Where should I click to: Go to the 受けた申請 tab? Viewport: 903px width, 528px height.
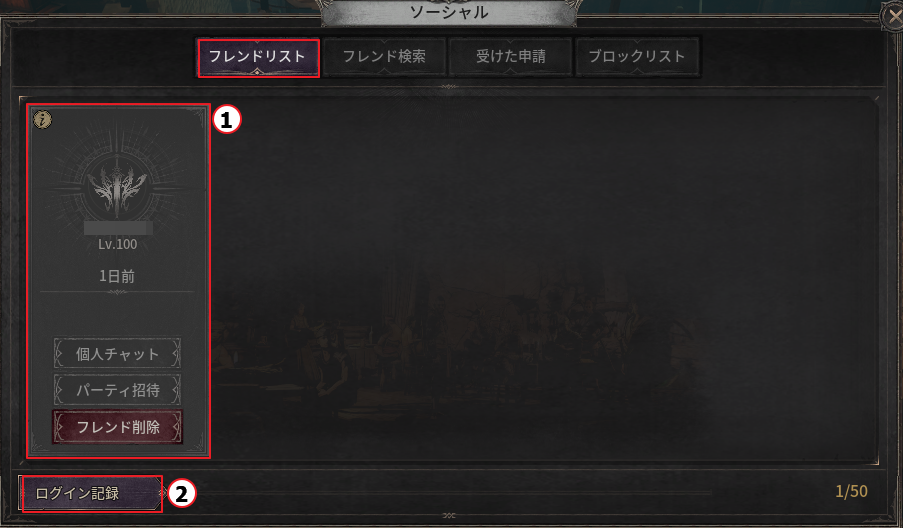pyautogui.click(x=511, y=57)
